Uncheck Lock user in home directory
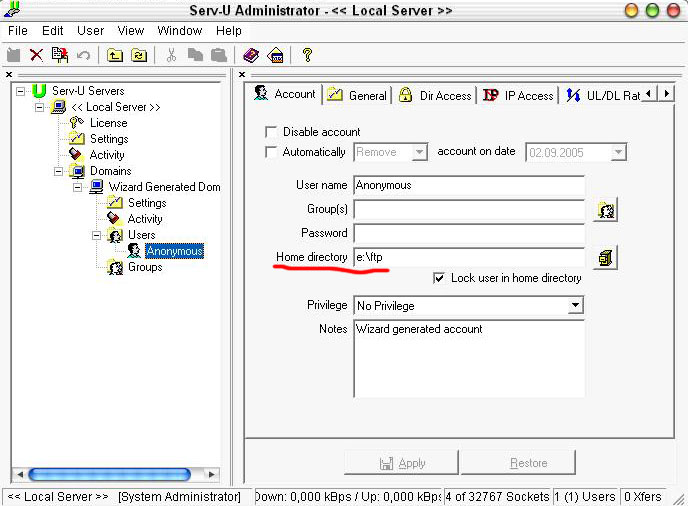Viewport: 688px width, 506px height. [439, 278]
